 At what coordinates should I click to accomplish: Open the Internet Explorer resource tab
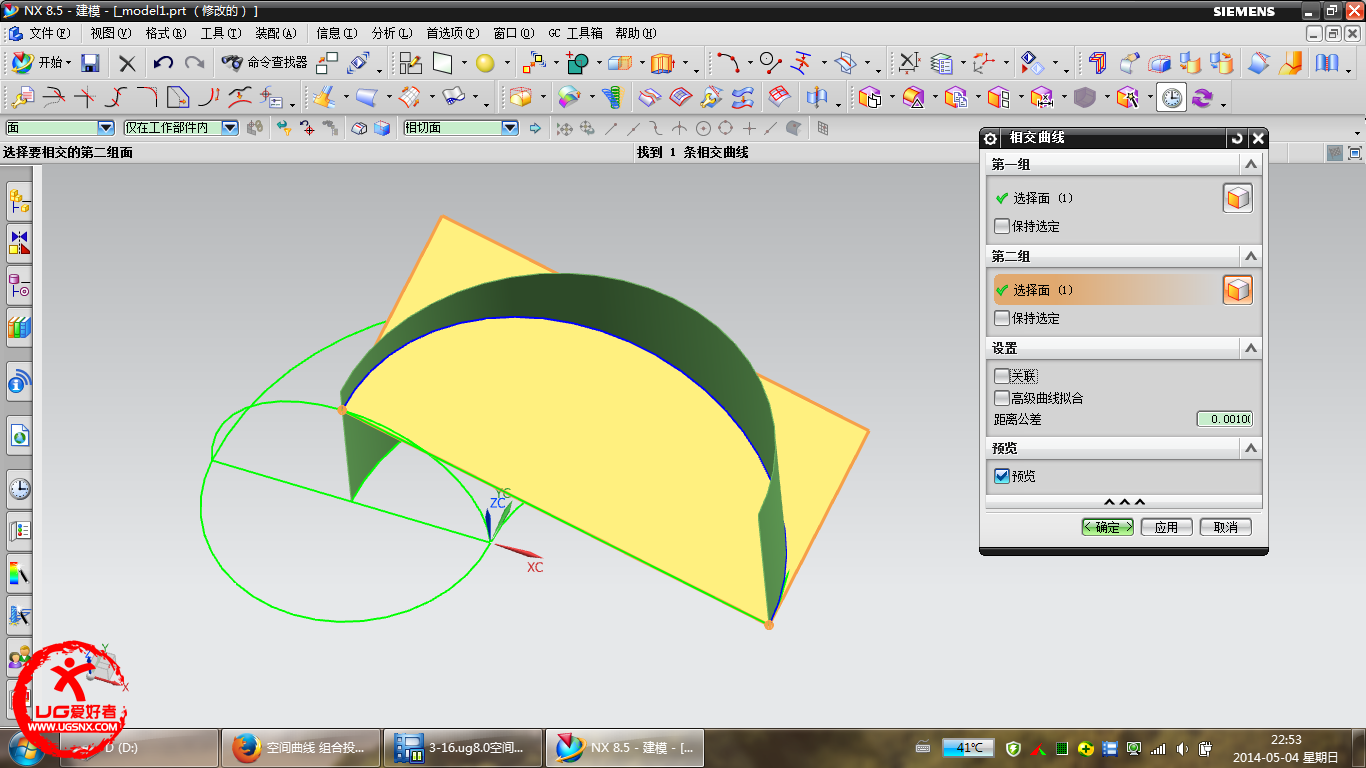pyautogui.click(x=19, y=436)
